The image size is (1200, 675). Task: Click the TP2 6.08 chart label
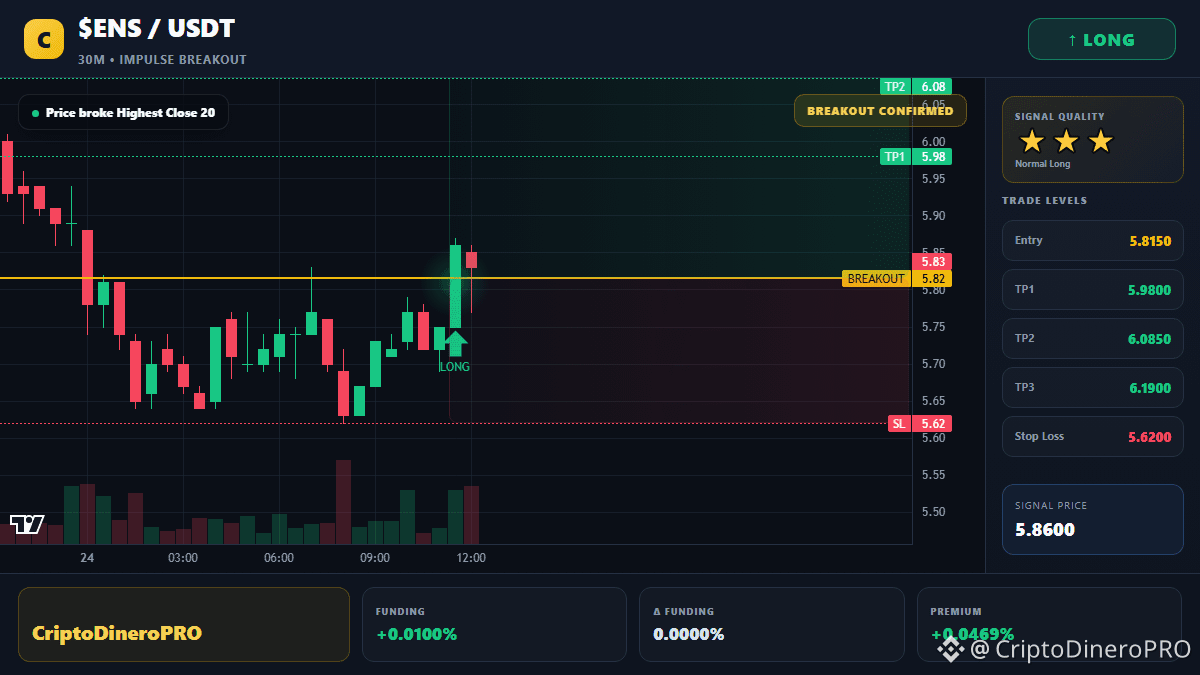point(915,87)
